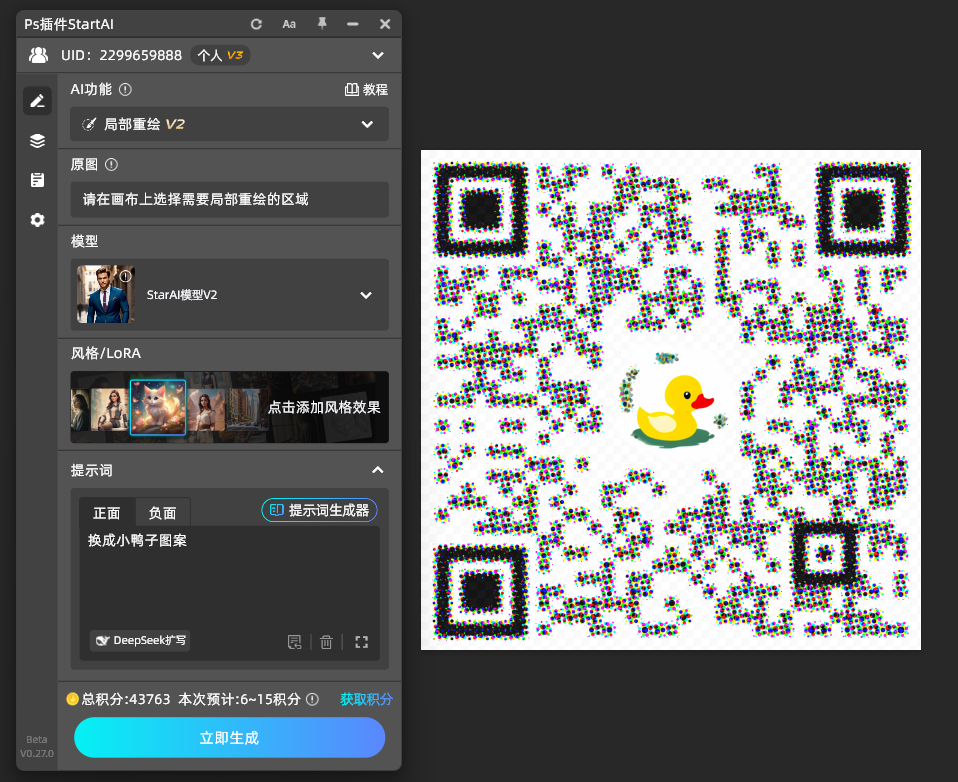Select the cat style thumbnail
Viewport: 958px width, 782px height.
pos(158,407)
